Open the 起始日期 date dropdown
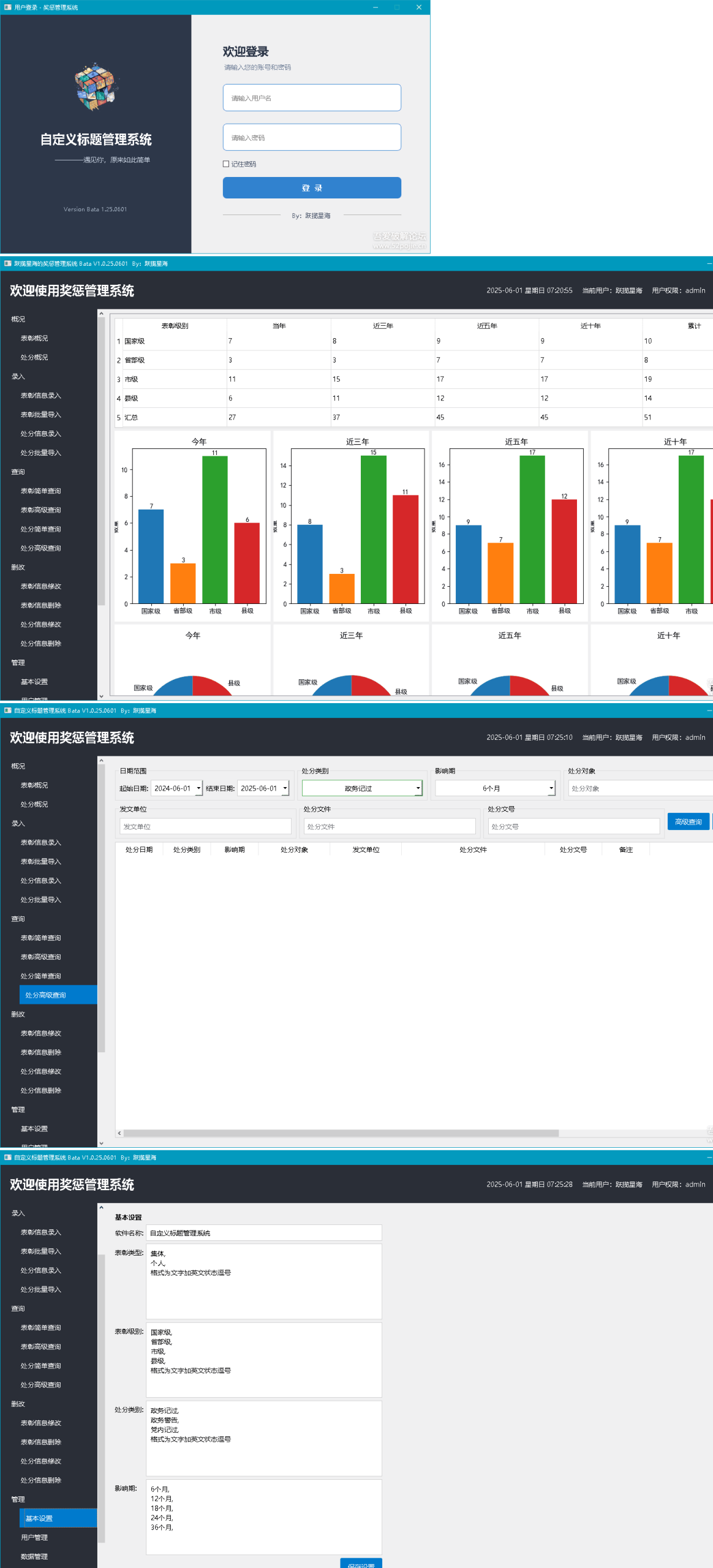This screenshot has height=1568, width=713. [198, 788]
